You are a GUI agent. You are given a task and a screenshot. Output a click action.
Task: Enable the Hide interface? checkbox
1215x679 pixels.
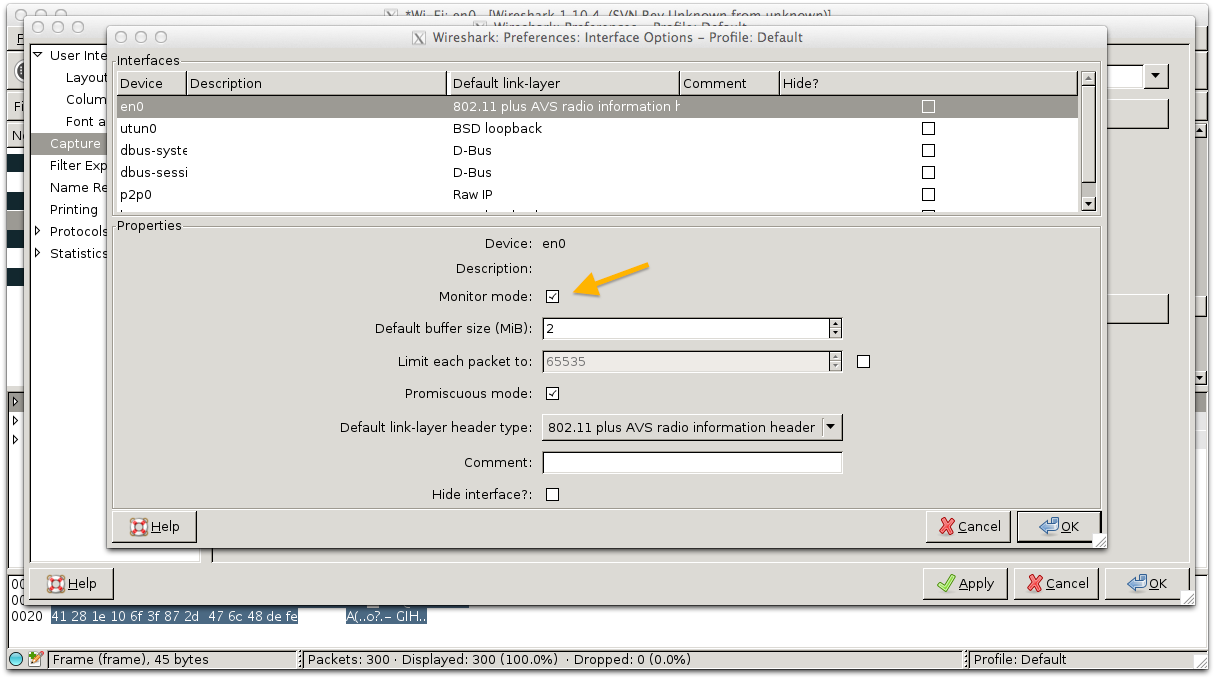(x=552, y=494)
